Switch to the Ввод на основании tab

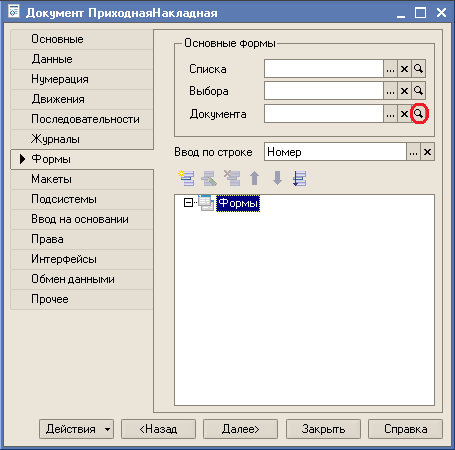click(82, 219)
